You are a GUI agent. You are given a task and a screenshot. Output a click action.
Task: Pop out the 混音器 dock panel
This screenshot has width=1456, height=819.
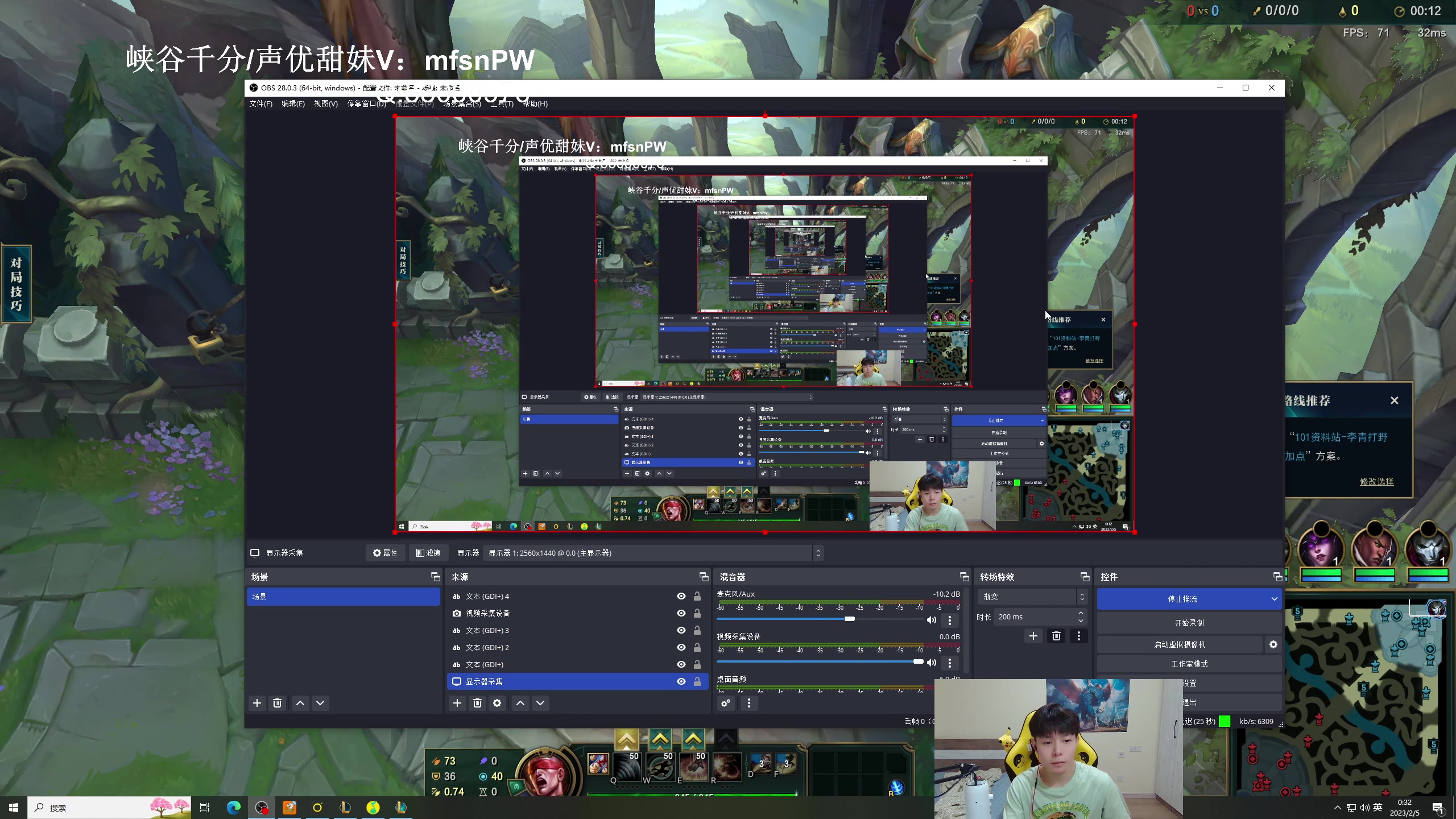(x=964, y=577)
